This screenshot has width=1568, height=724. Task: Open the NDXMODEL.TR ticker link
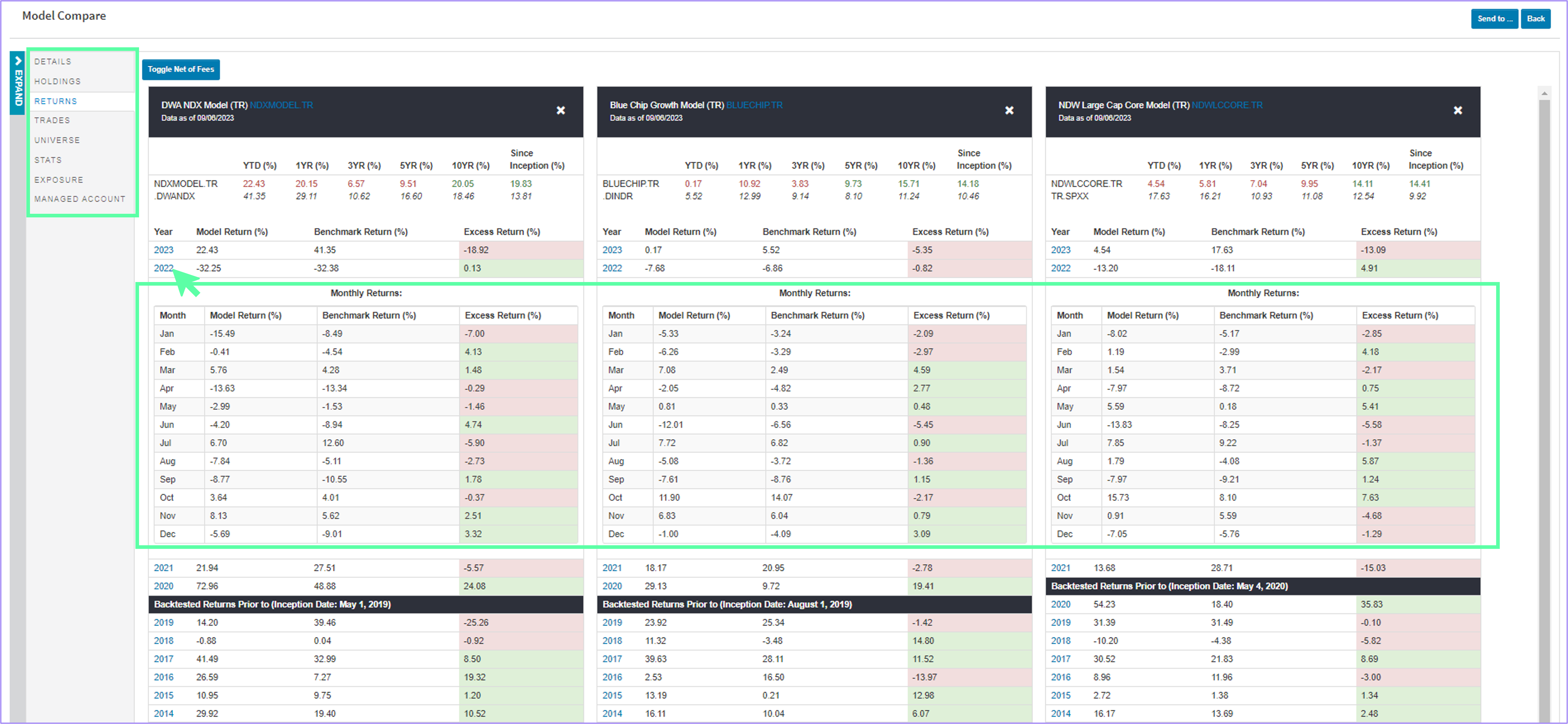click(282, 105)
